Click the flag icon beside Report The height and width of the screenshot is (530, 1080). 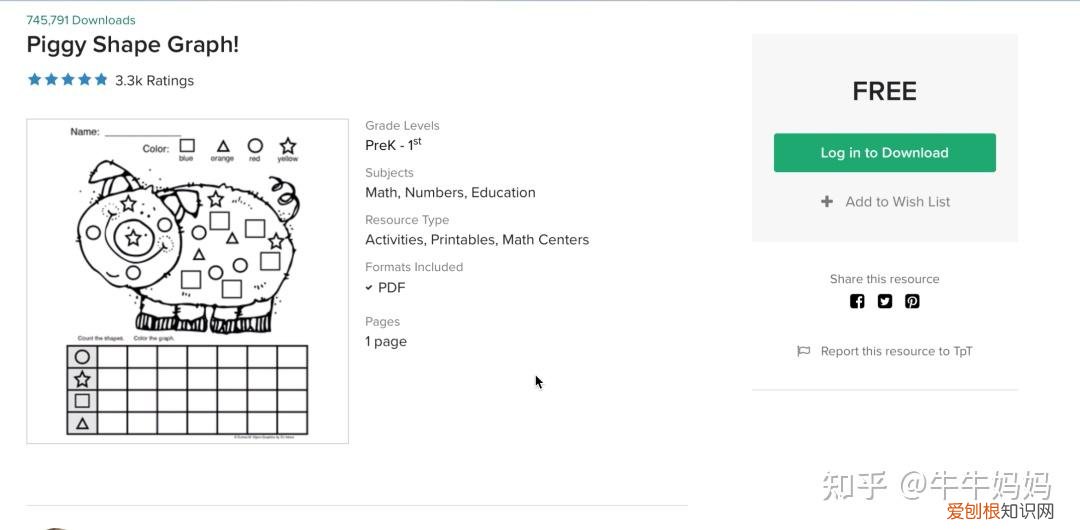coord(803,351)
